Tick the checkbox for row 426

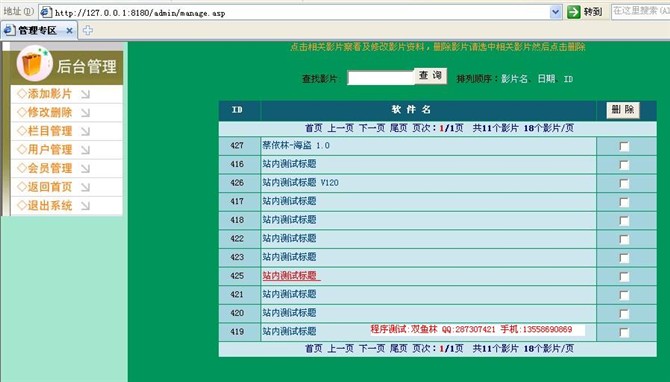coord(624,184)
